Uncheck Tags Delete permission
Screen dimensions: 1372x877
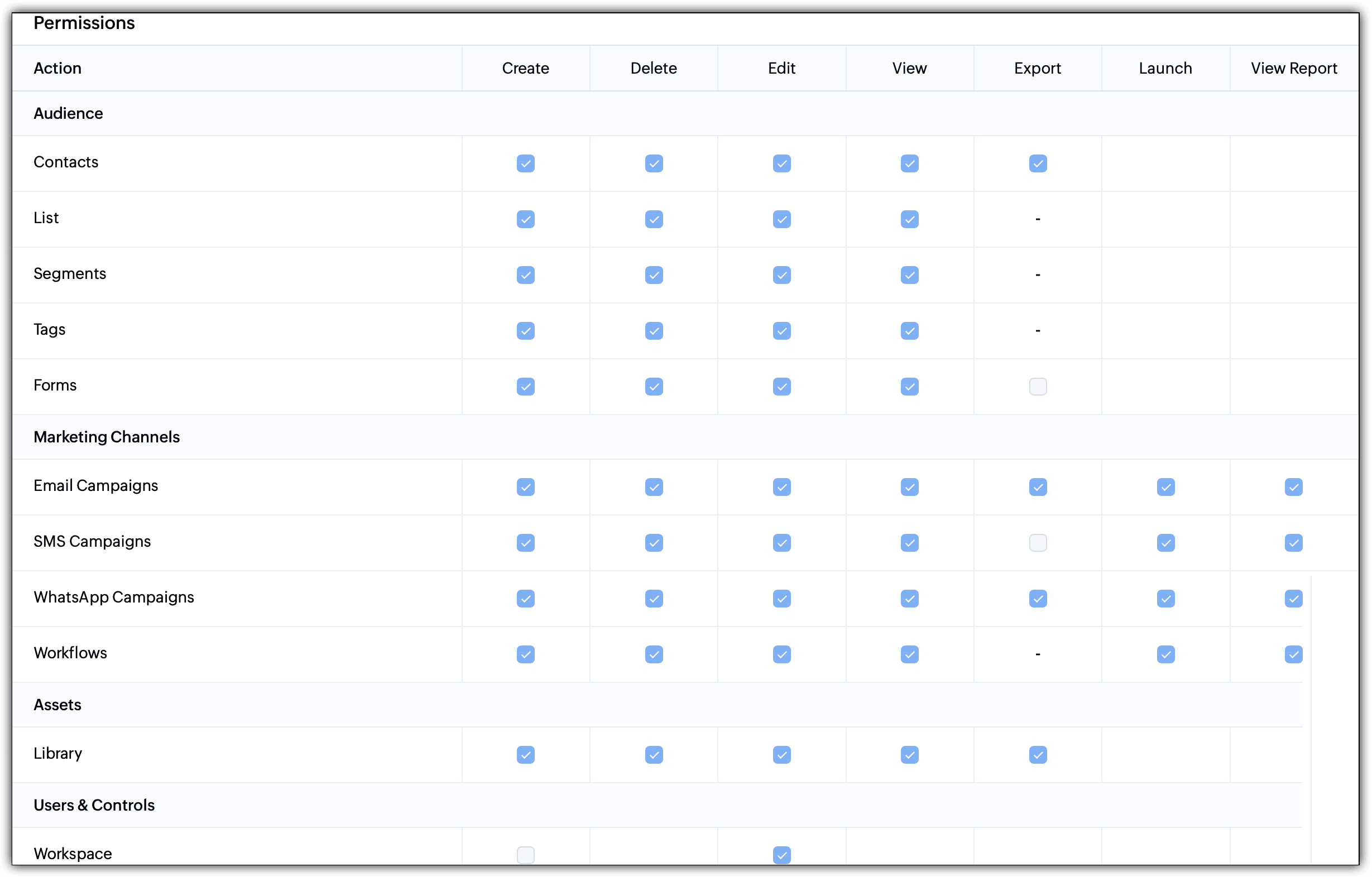654,331
